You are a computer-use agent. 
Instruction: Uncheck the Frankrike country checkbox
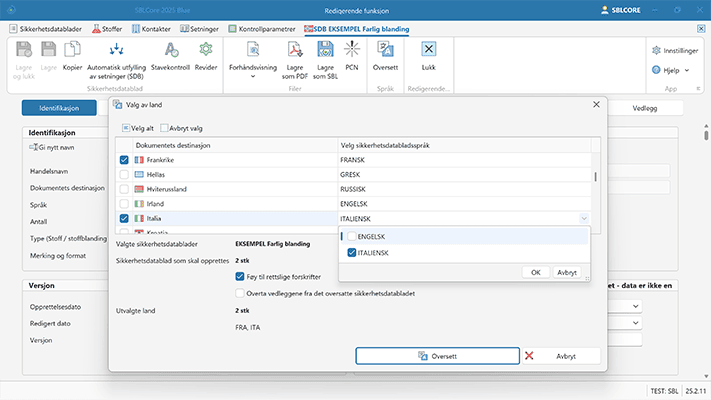124,160
